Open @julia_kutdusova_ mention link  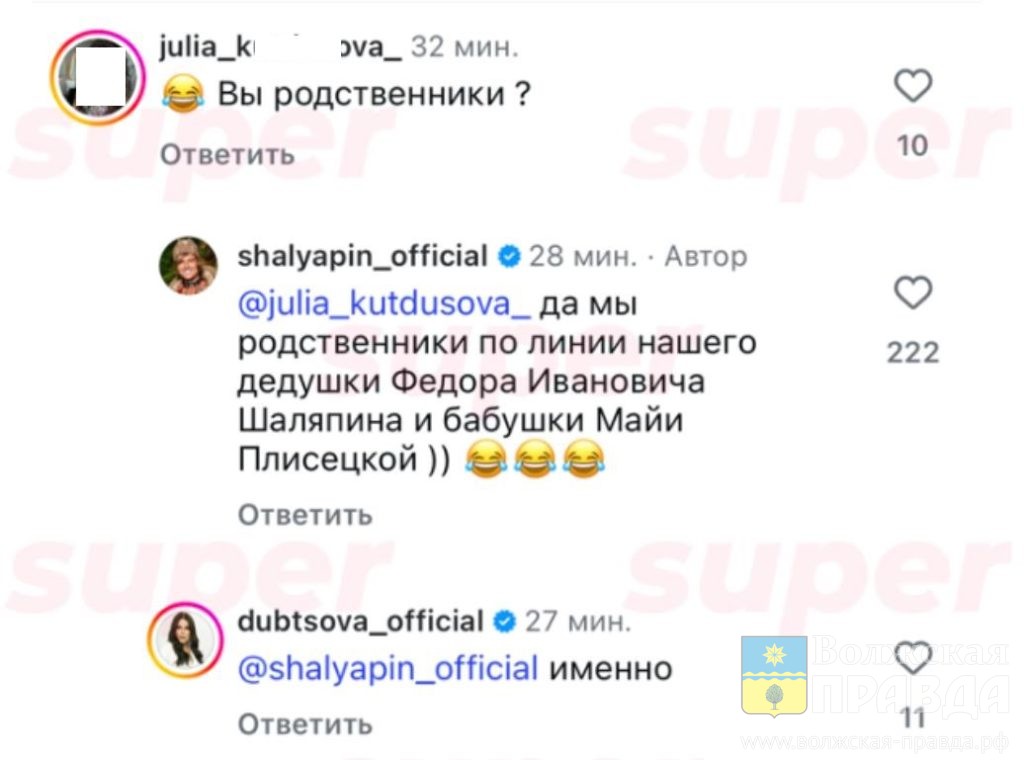pyautogui.click(x=385, y=304)
